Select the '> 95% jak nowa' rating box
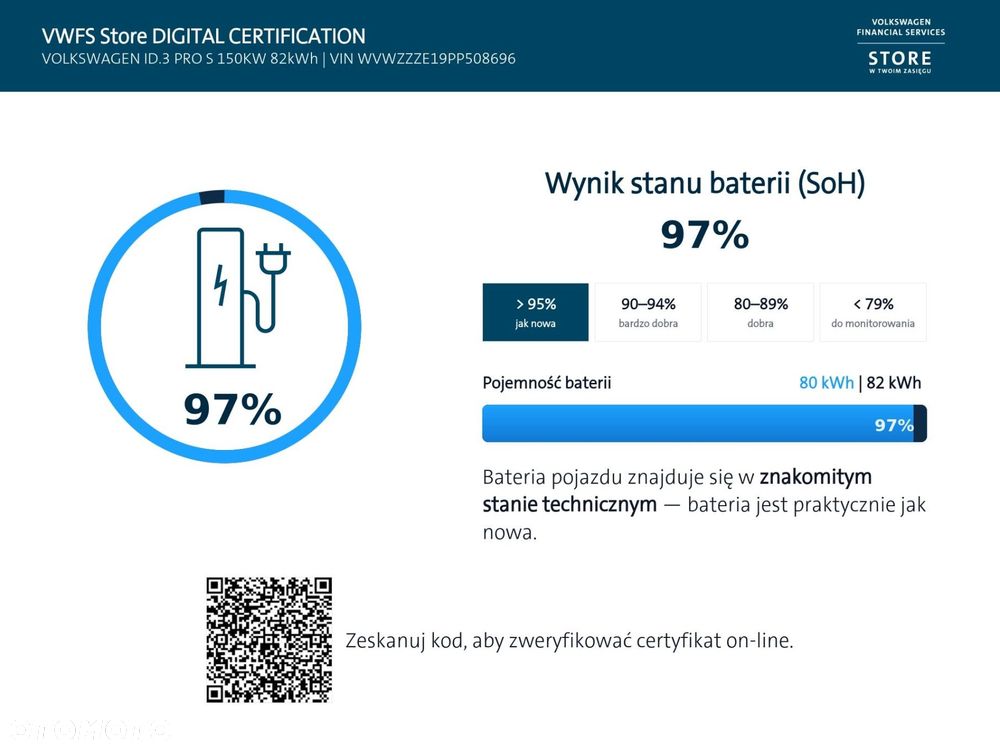Screen dimensions: 1000x750 click(535, 312)
